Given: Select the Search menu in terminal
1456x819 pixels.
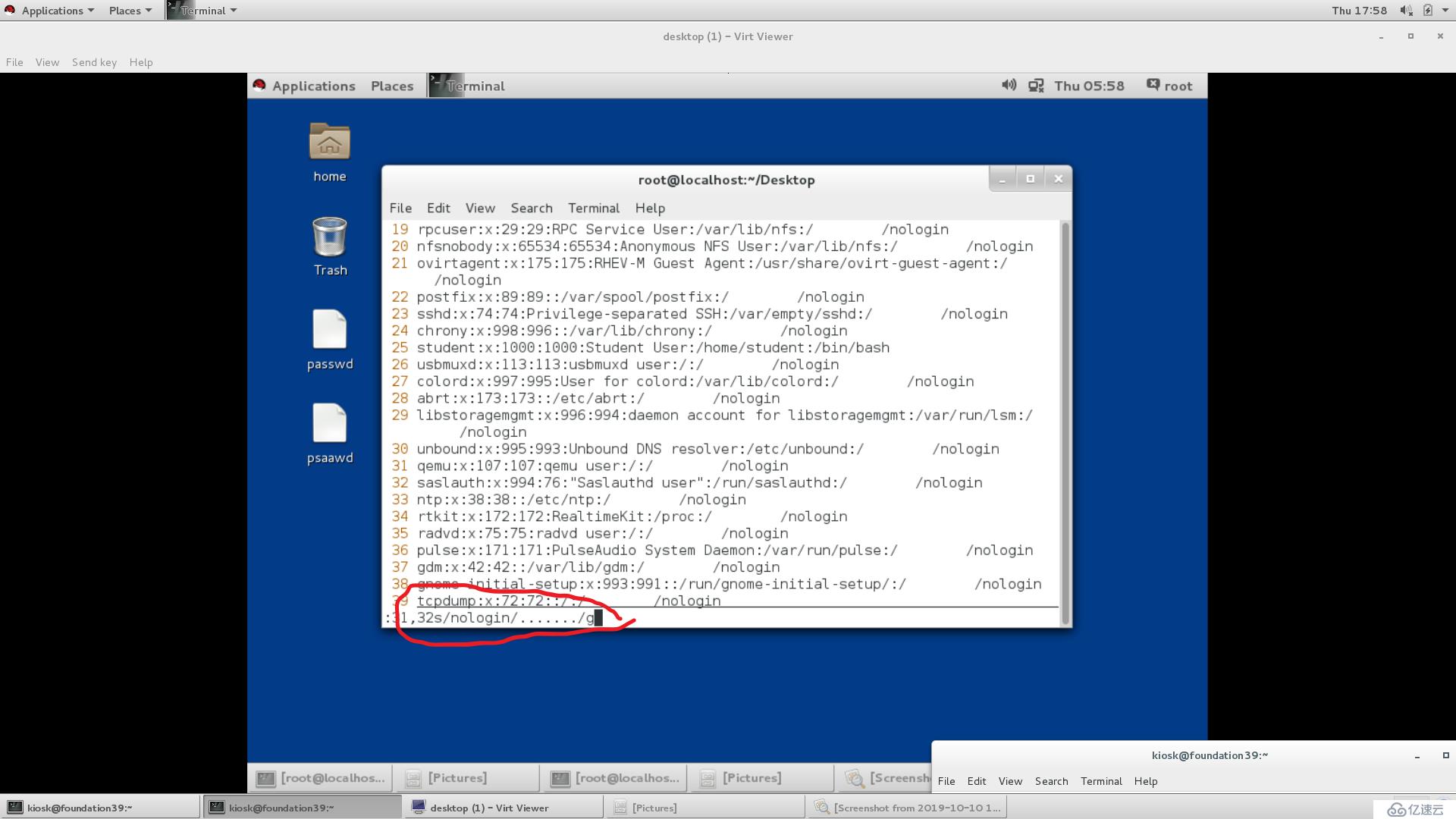Looking at the screenshot, I should pos(531,208).
